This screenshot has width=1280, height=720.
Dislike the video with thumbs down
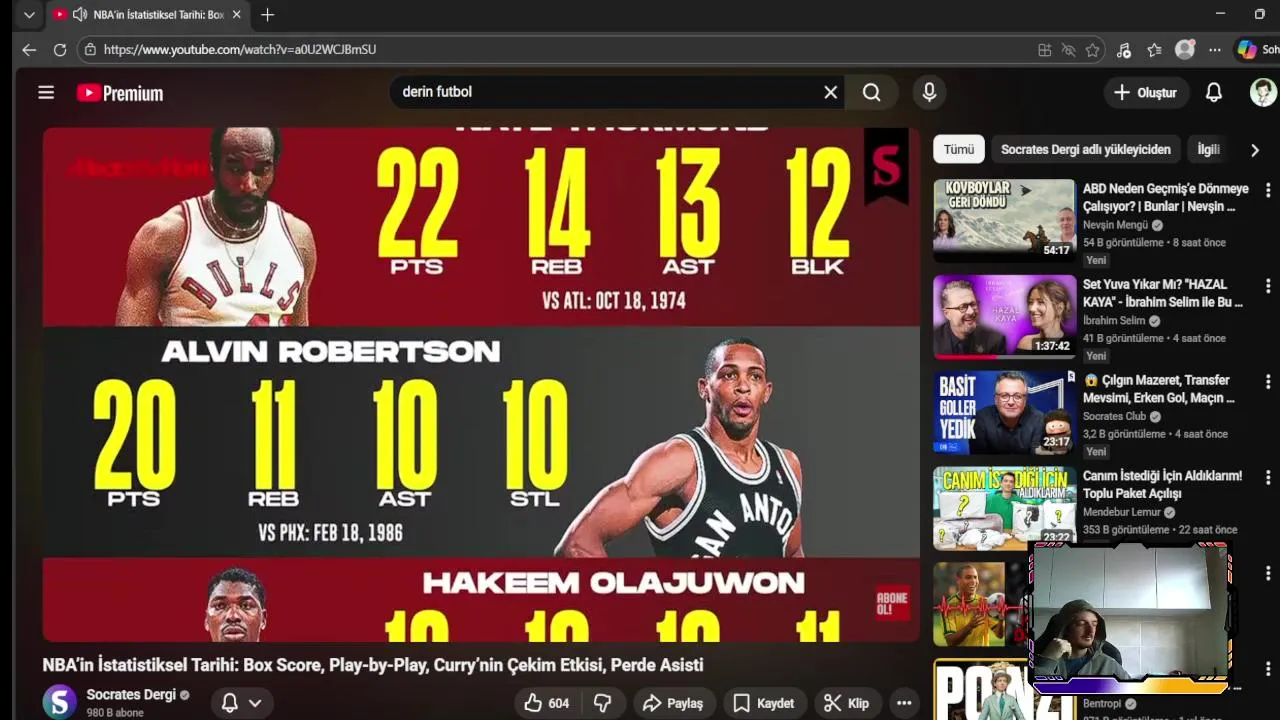[x=602, y=703]
